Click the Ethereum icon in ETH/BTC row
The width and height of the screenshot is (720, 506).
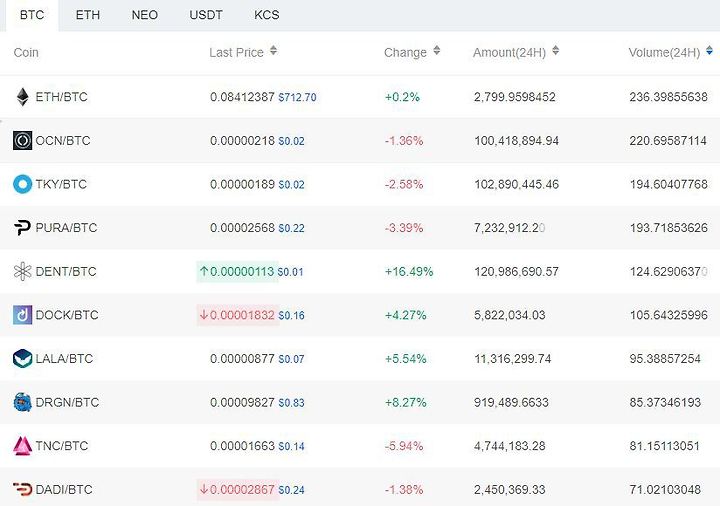coord(22,97)
